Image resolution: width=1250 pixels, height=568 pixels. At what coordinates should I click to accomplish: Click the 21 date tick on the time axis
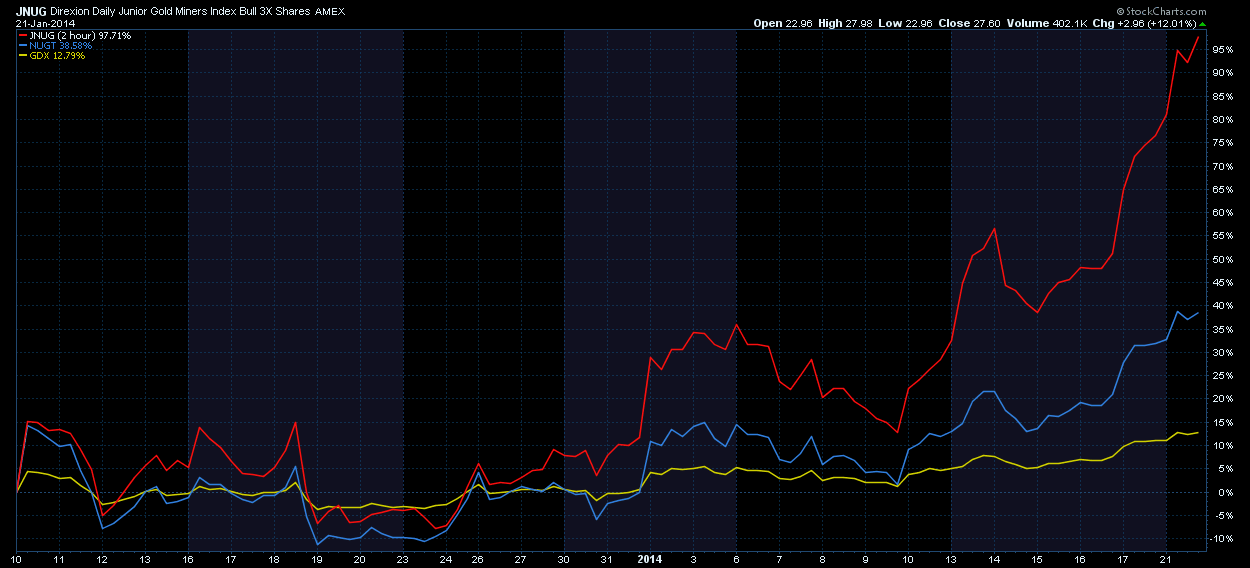click(1166, 559)
